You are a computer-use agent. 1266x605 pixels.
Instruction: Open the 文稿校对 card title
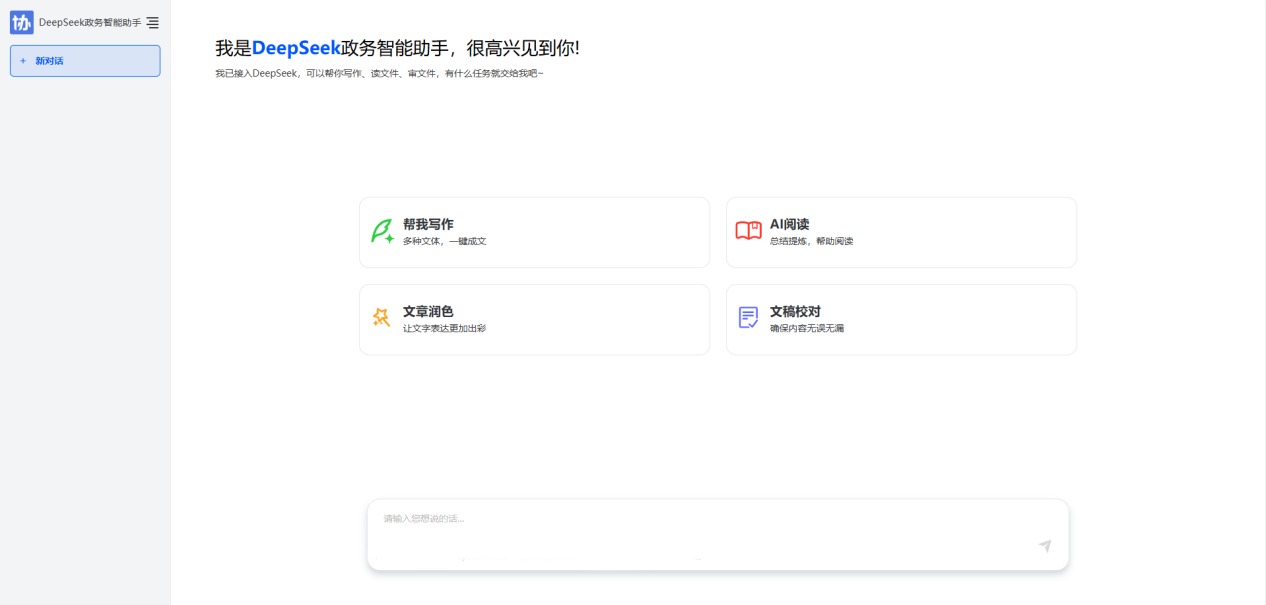[795, 311]
